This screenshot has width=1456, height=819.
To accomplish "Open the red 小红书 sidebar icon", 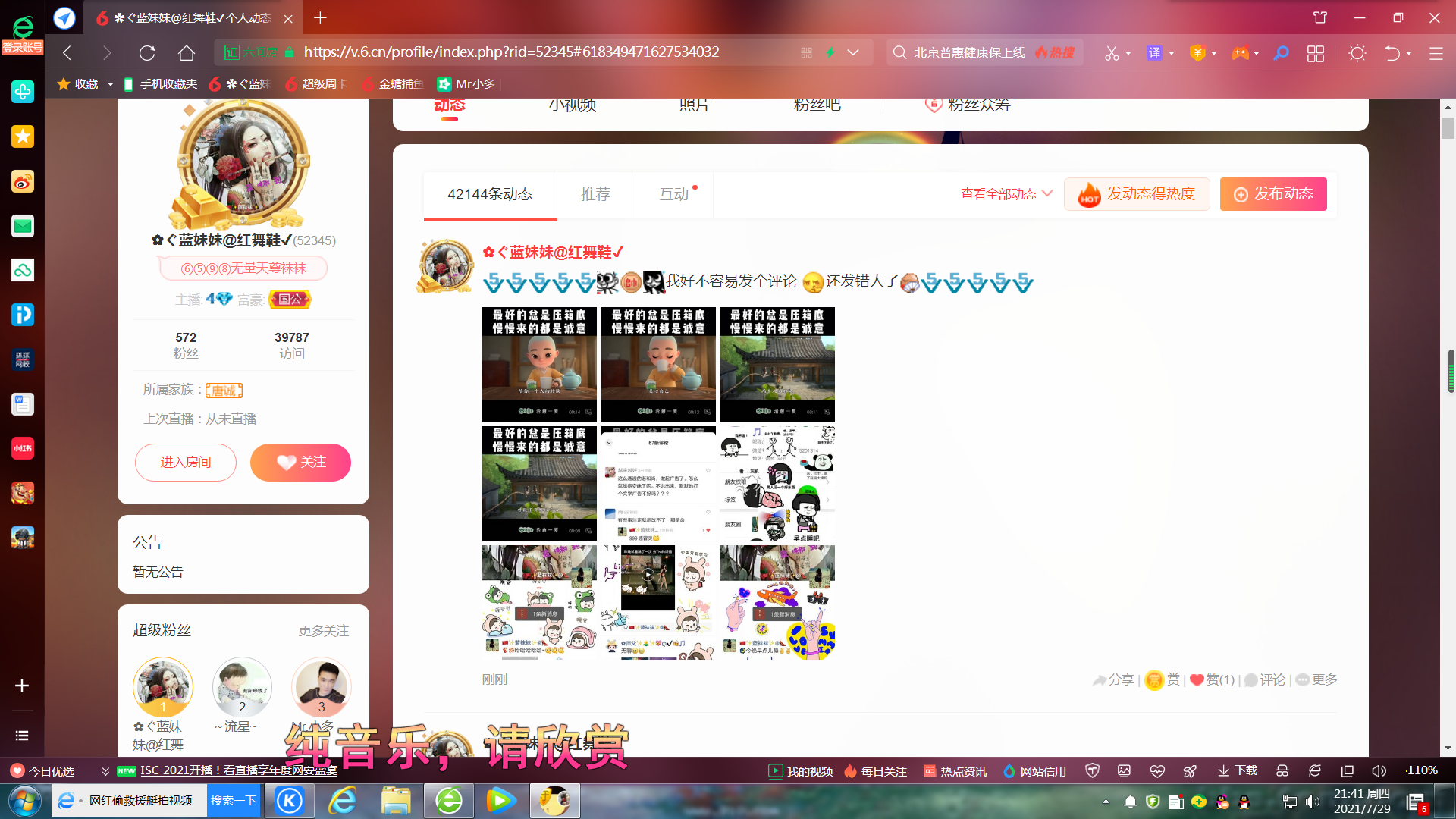I will 23,448.
